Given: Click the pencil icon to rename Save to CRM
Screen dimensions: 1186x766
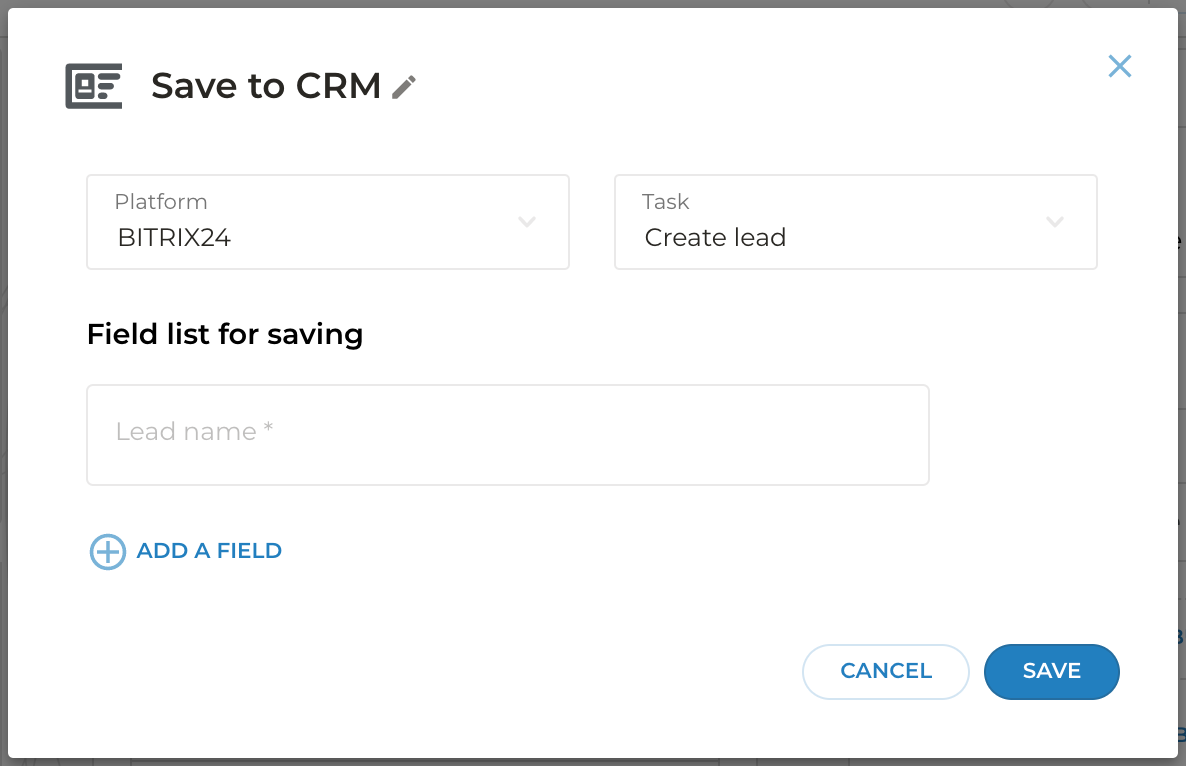Looking at the screenshot, I should (x=403, y=87).
